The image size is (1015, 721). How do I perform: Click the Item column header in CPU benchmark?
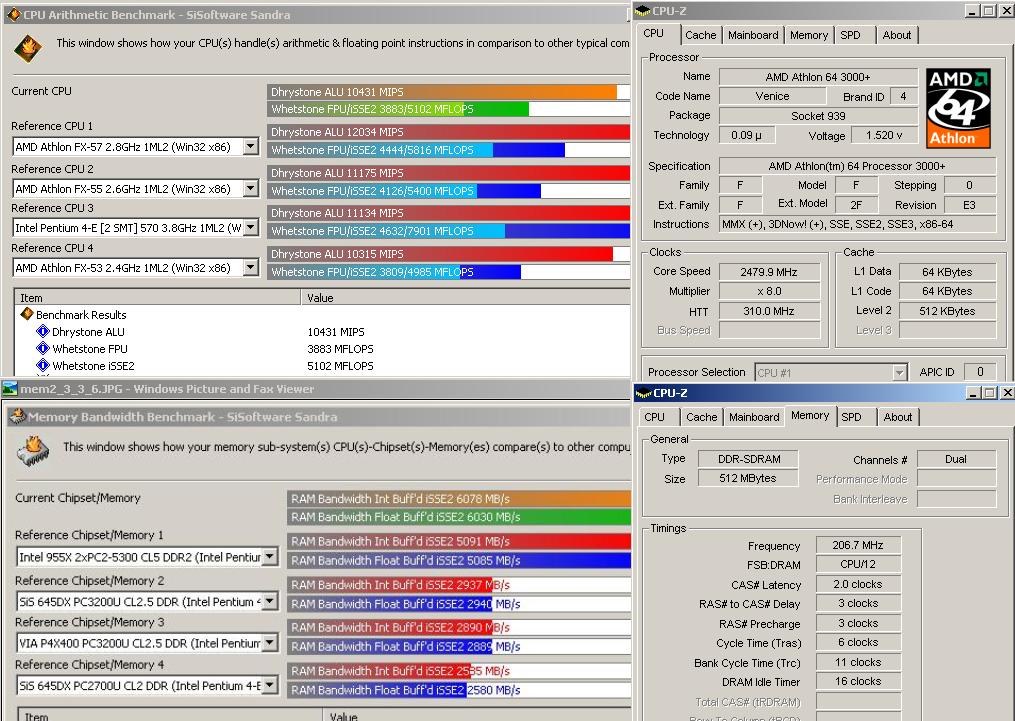click(x=157, y=298)
